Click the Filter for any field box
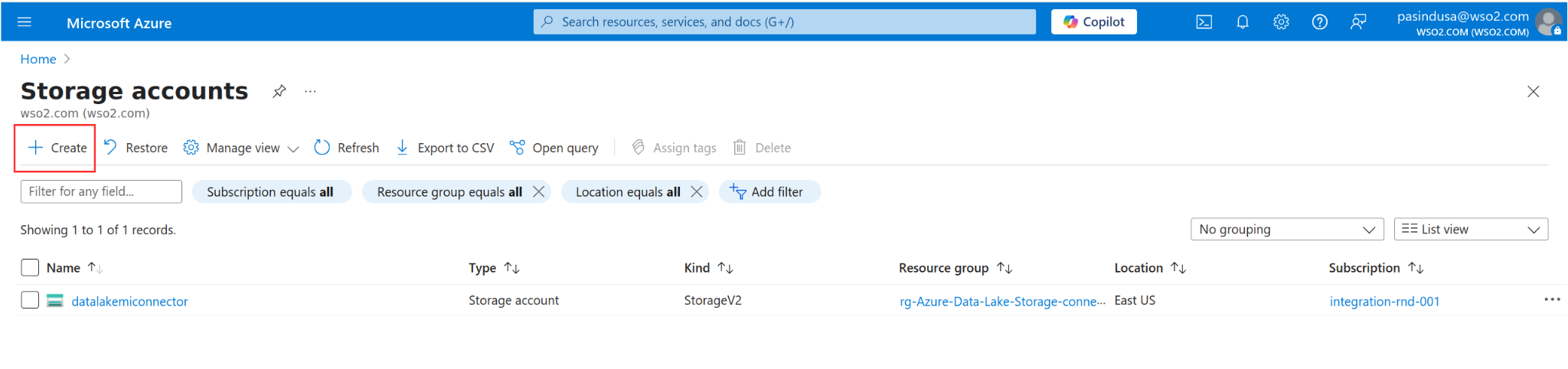 101,191
